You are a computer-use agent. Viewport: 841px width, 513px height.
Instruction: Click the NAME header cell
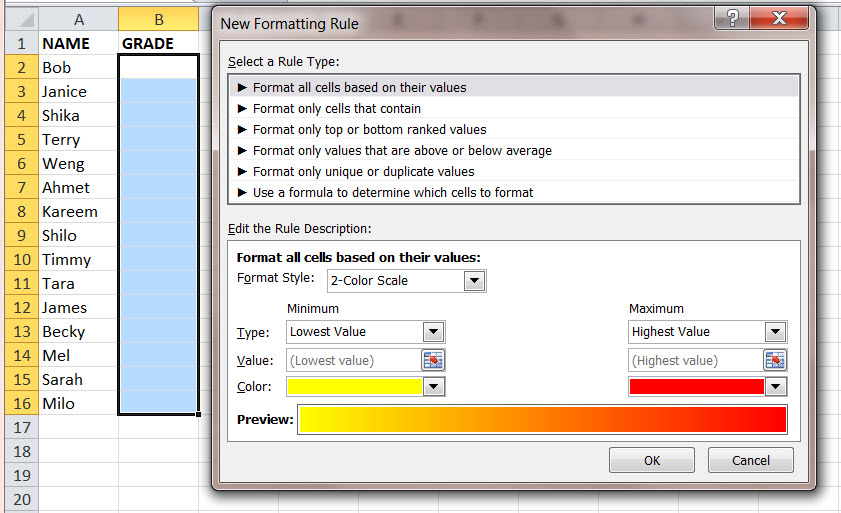click(78, 43)
